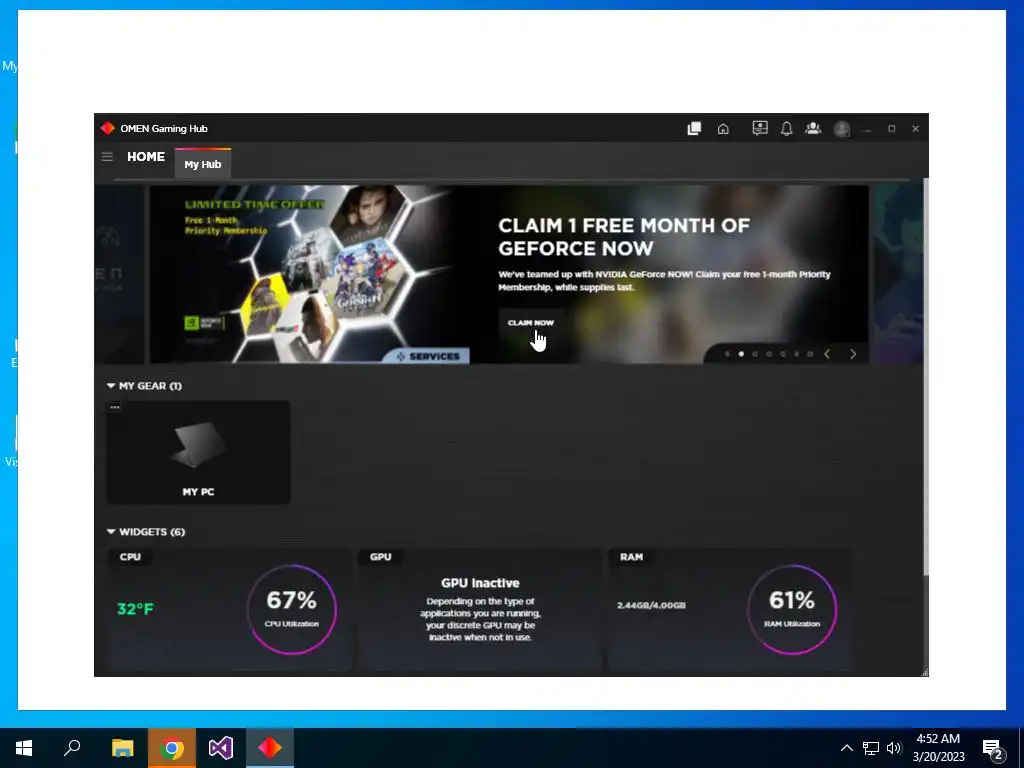Open the window-stack icon in title bar
This screenshot has height=768, width=1024.
(694, 129)
